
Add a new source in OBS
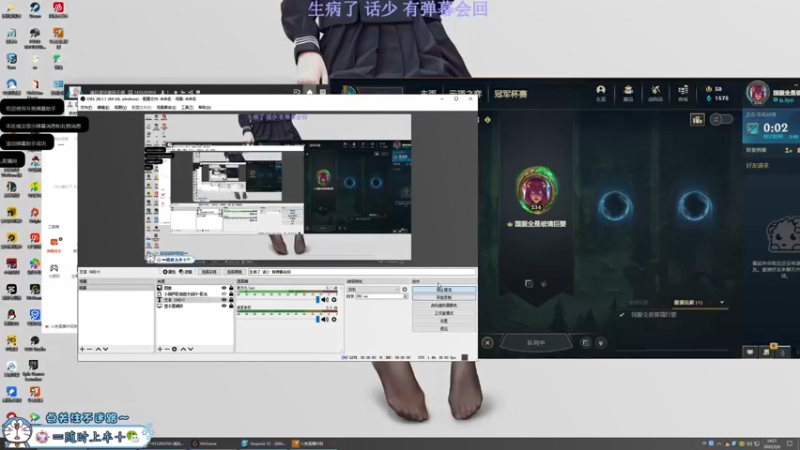point(160,349)
